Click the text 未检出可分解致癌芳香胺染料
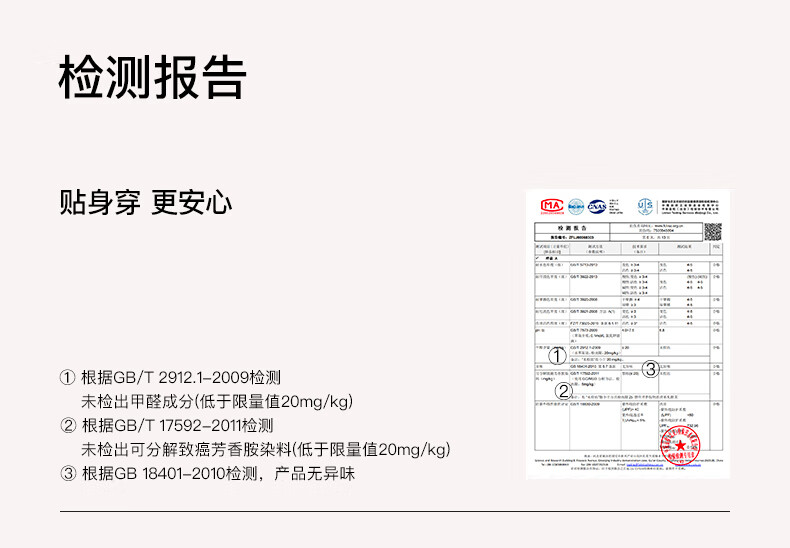The height and width of the screenshot is (548, 790). point(186,449)
